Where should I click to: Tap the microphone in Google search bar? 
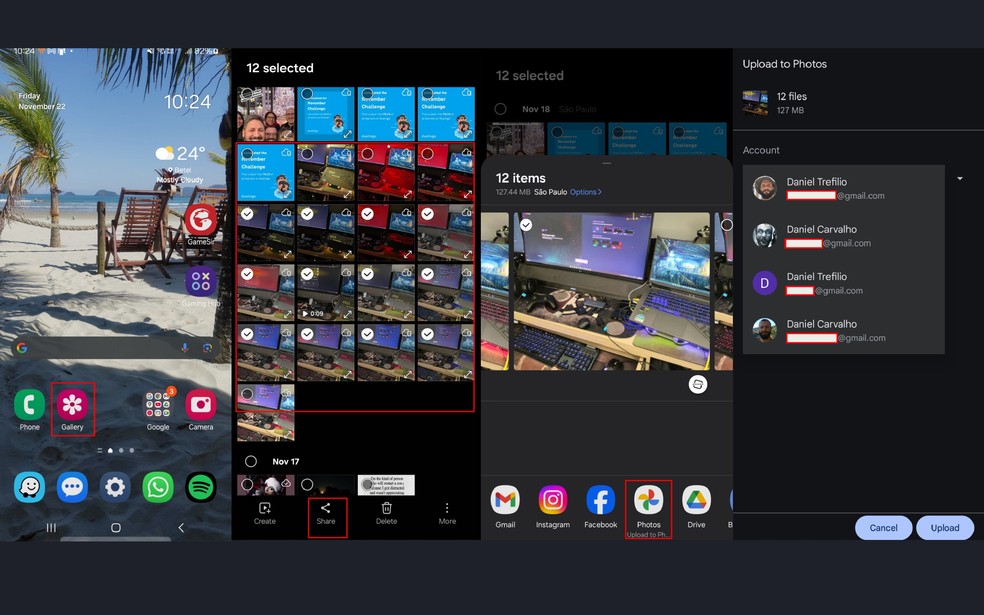click(184, 348)
